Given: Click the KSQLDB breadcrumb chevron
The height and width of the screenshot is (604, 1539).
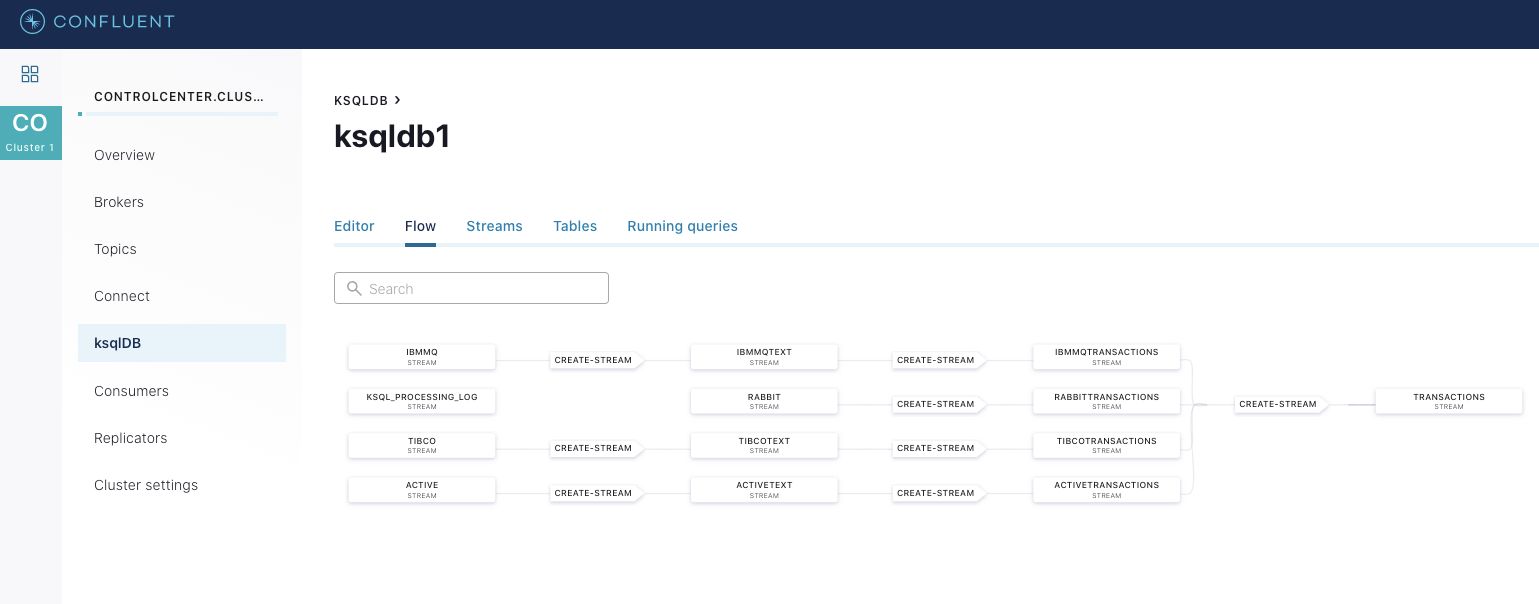Looking at the screenshot, I should tap(398, 100).
